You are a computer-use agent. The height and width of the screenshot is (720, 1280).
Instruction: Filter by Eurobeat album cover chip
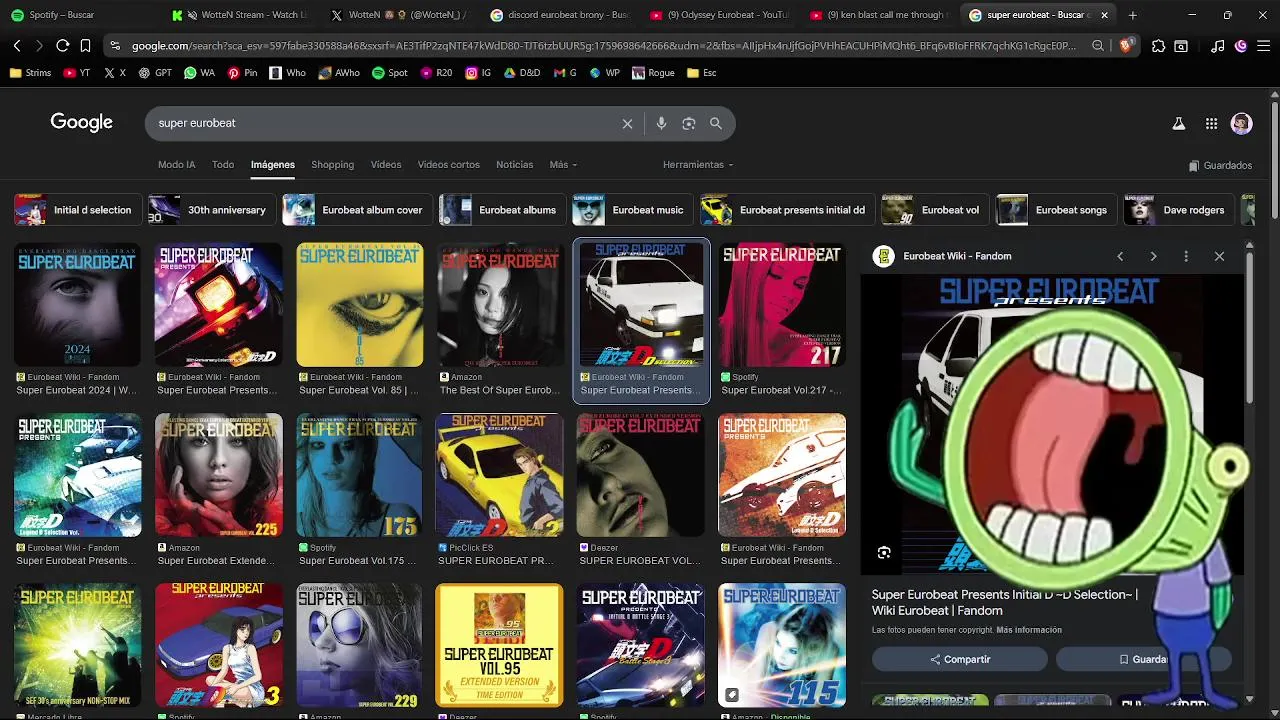[356, 210]
